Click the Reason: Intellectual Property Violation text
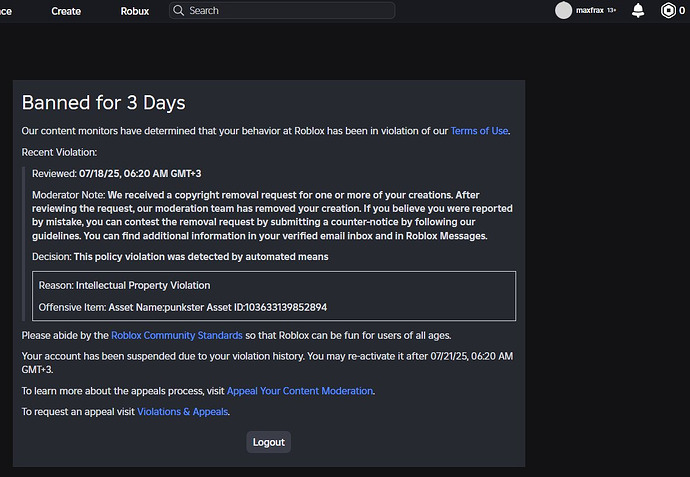Image resolution: width=690 pixels, height=477 pixels. tap(125, 286)
